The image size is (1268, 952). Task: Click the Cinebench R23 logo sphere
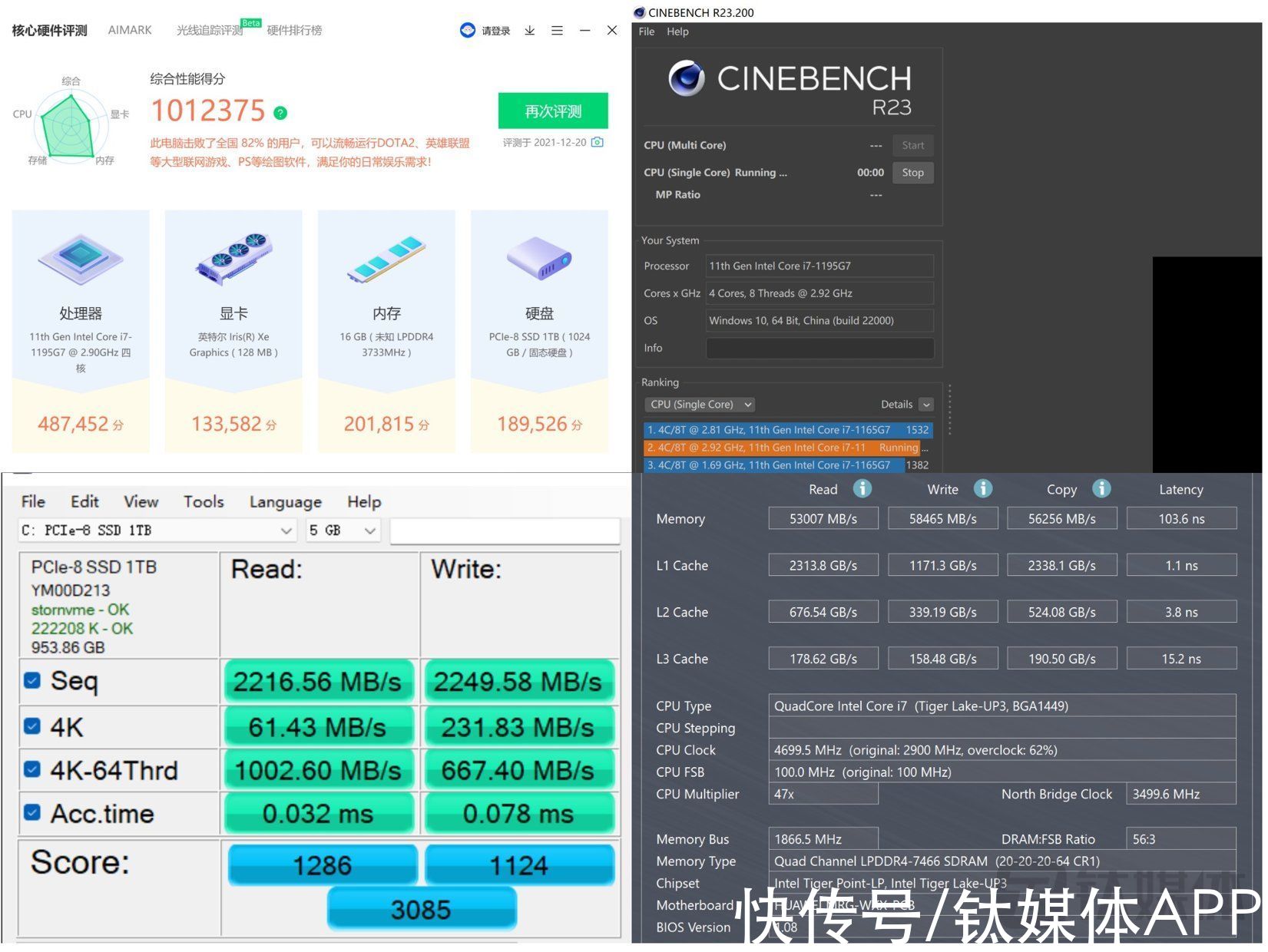(686, 78)
